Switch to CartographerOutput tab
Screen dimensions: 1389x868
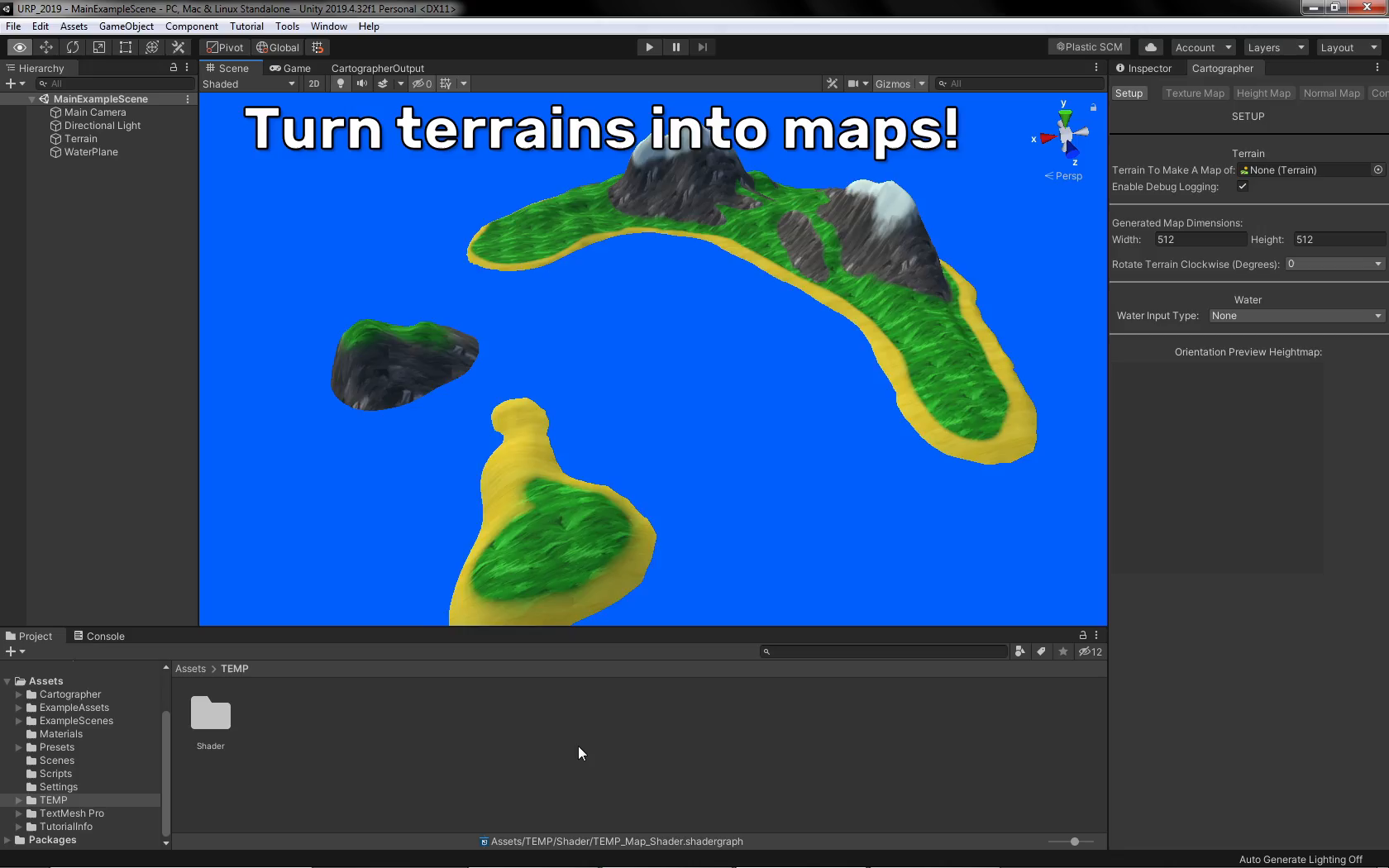click(377, 68)
